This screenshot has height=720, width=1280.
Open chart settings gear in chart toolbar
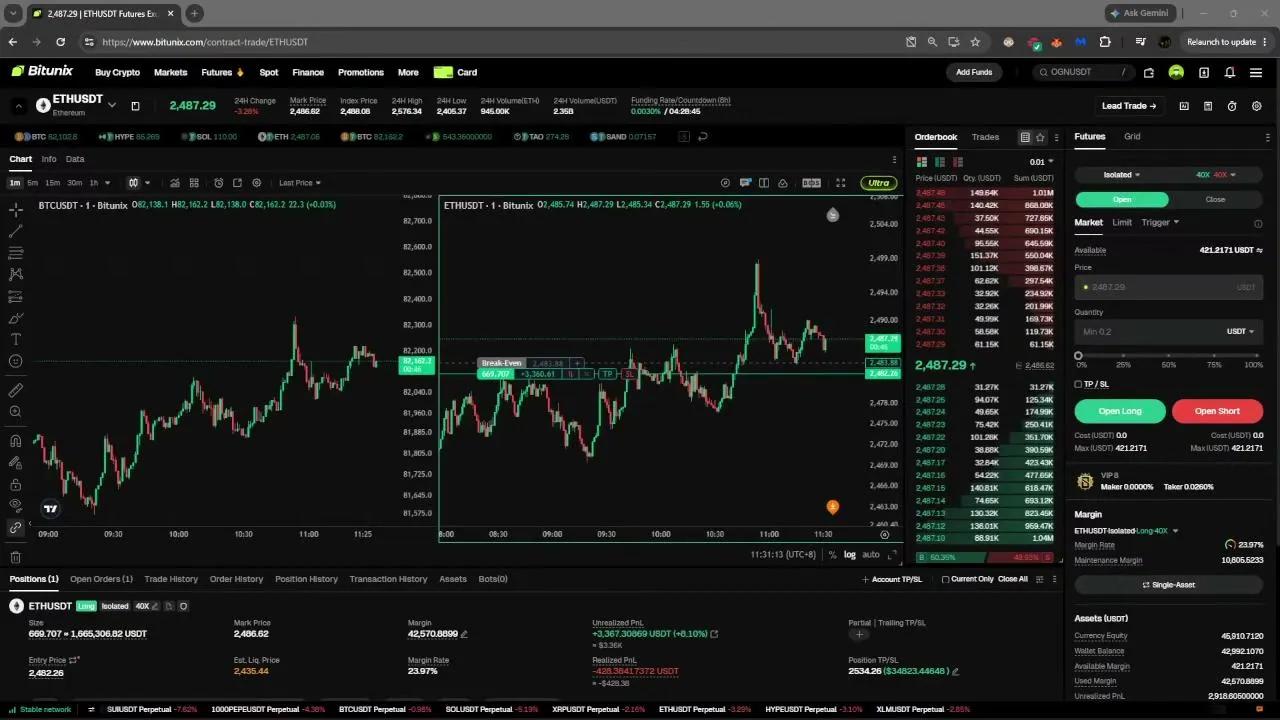[x=257, y=183]
